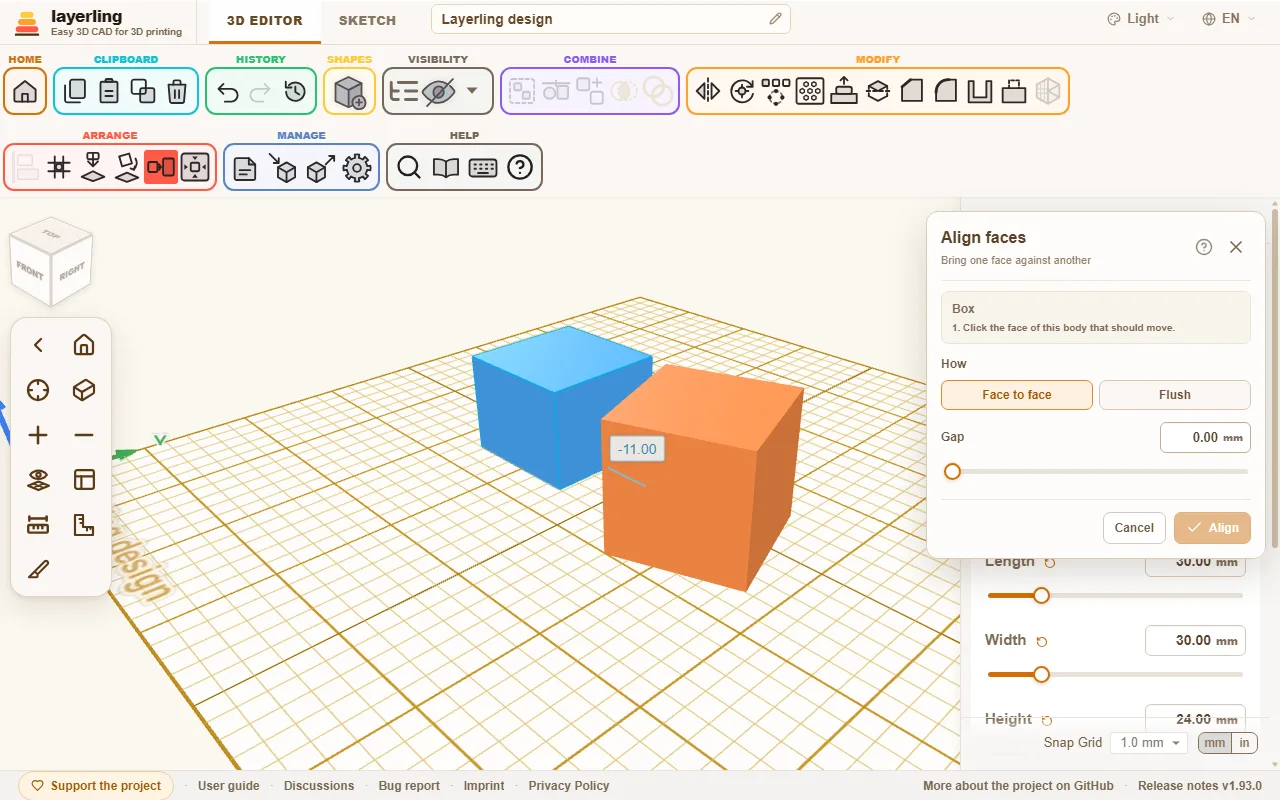Click the Align button
This screenshot has width=1280, height=800.
[x=1212, y=528]
